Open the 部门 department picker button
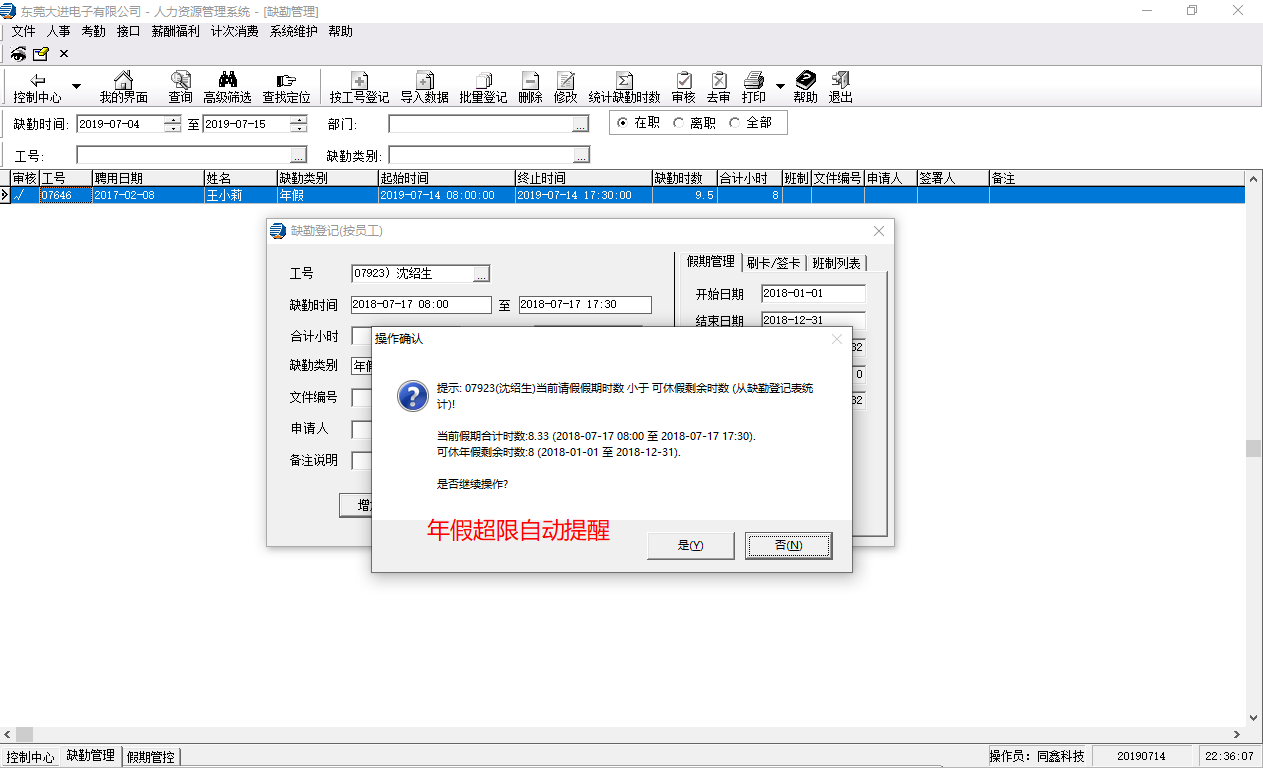The height and width of the screenshot is (768, 1263). click(580, 125)
